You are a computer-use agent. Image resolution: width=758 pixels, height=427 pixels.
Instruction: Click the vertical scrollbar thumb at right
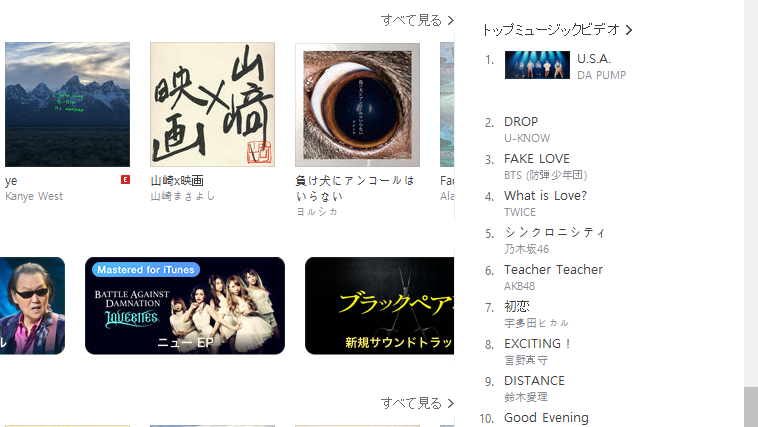pos(751,407)
